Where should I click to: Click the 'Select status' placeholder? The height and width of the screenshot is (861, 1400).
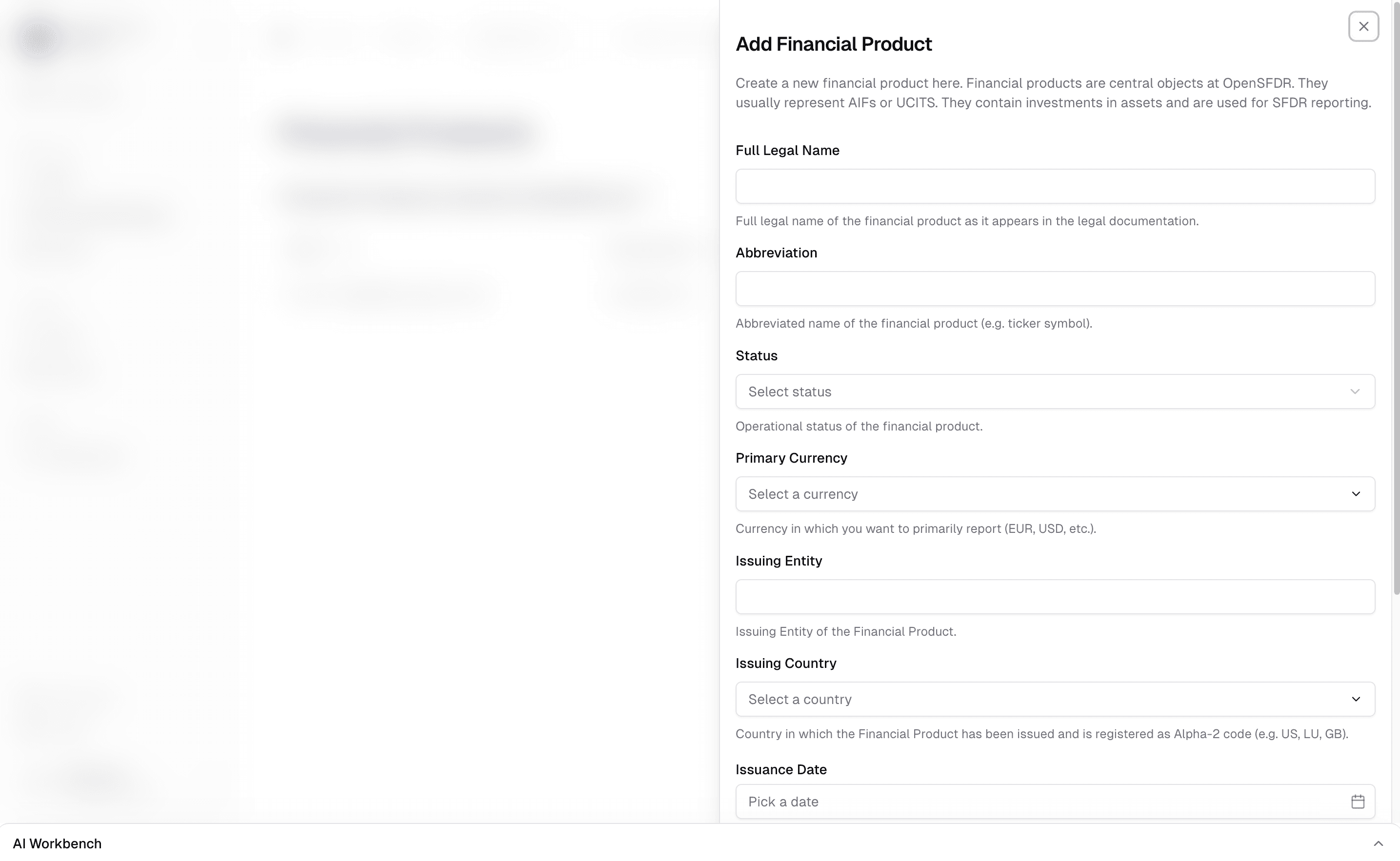tap(790, 391)
